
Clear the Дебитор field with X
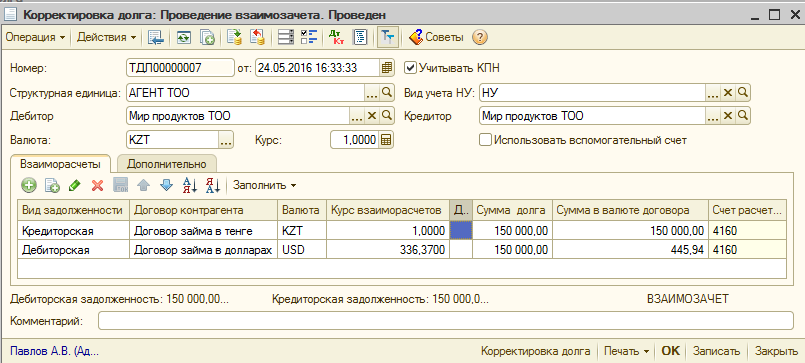tap(372, 116)
